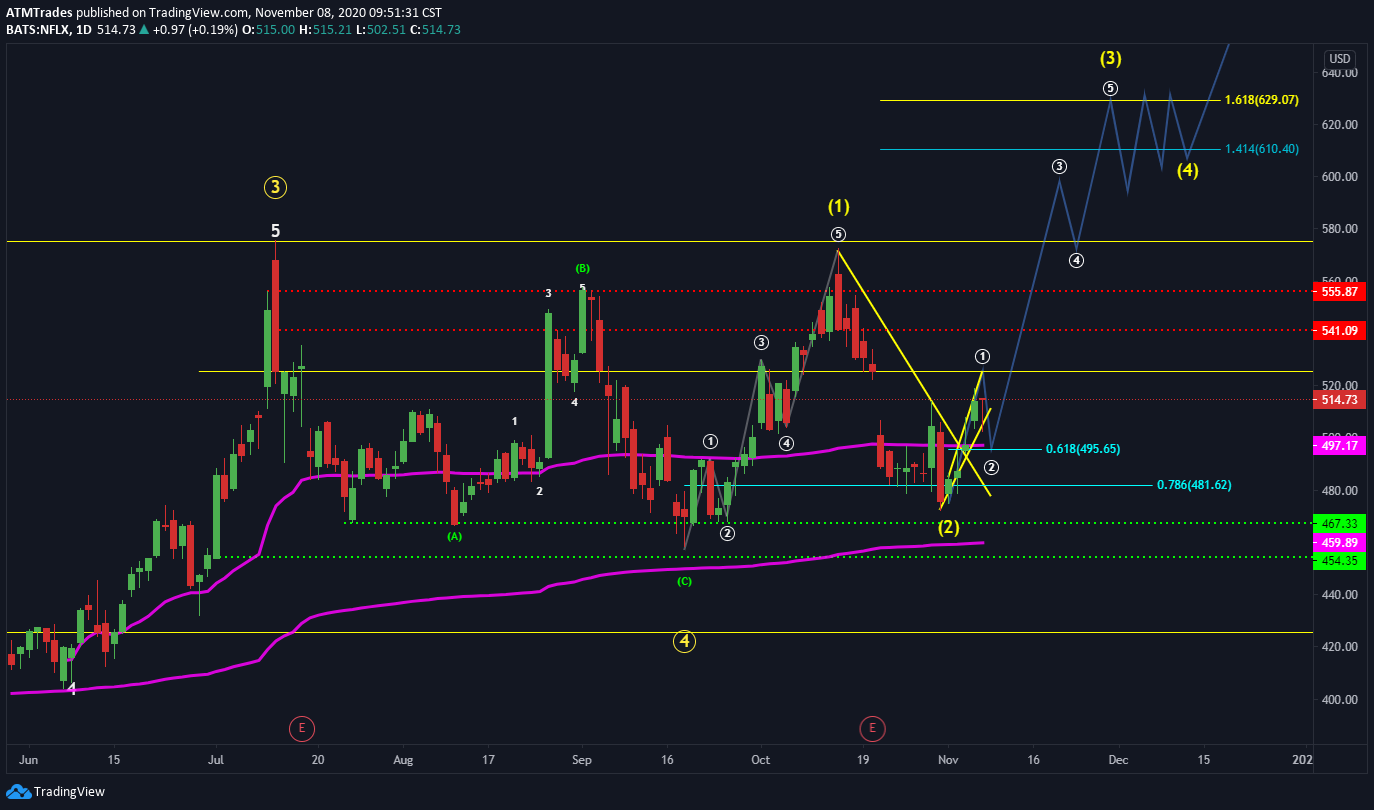1374x810 pixels.
Task: Click the 1.414(610.40) Fibonacci label
Action: pyautogui.click(x=1262, y=149)
